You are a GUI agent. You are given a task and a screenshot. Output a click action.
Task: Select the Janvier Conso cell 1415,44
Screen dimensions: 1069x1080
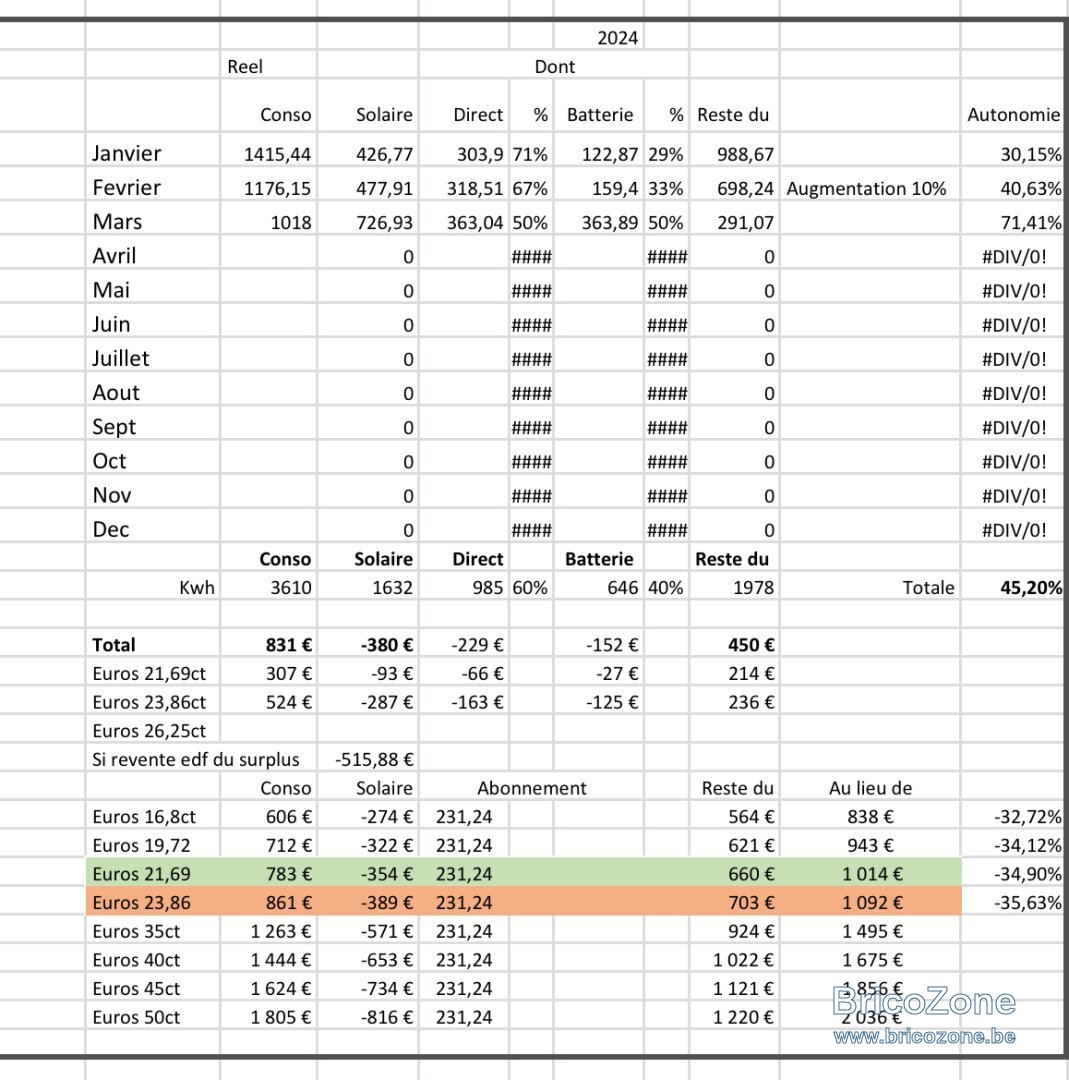click(x=269, y=153)
